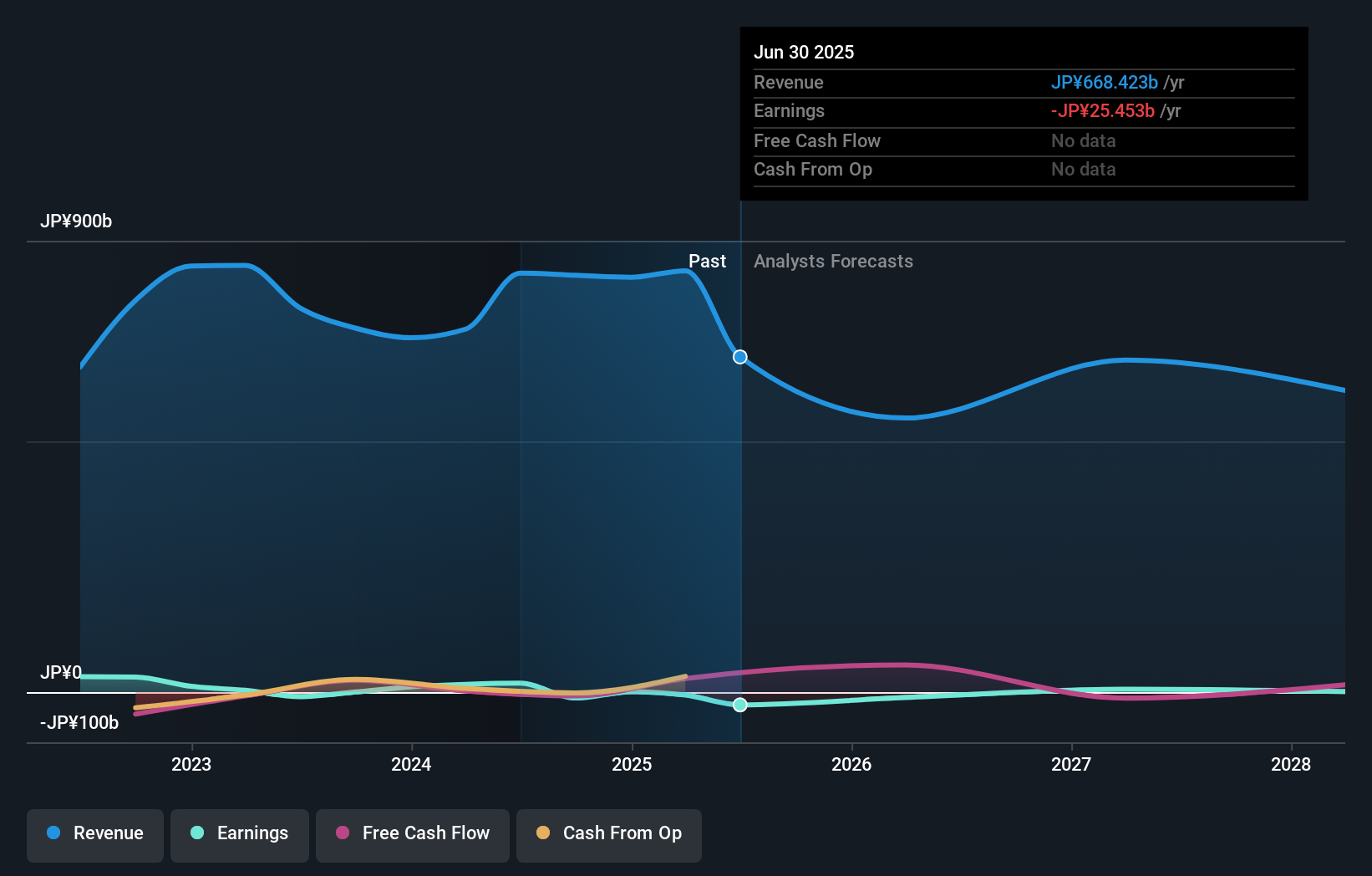Click the JP¥668.423b revenue value link
This screenshot has height=876, width=1372.
(1104, 83)
